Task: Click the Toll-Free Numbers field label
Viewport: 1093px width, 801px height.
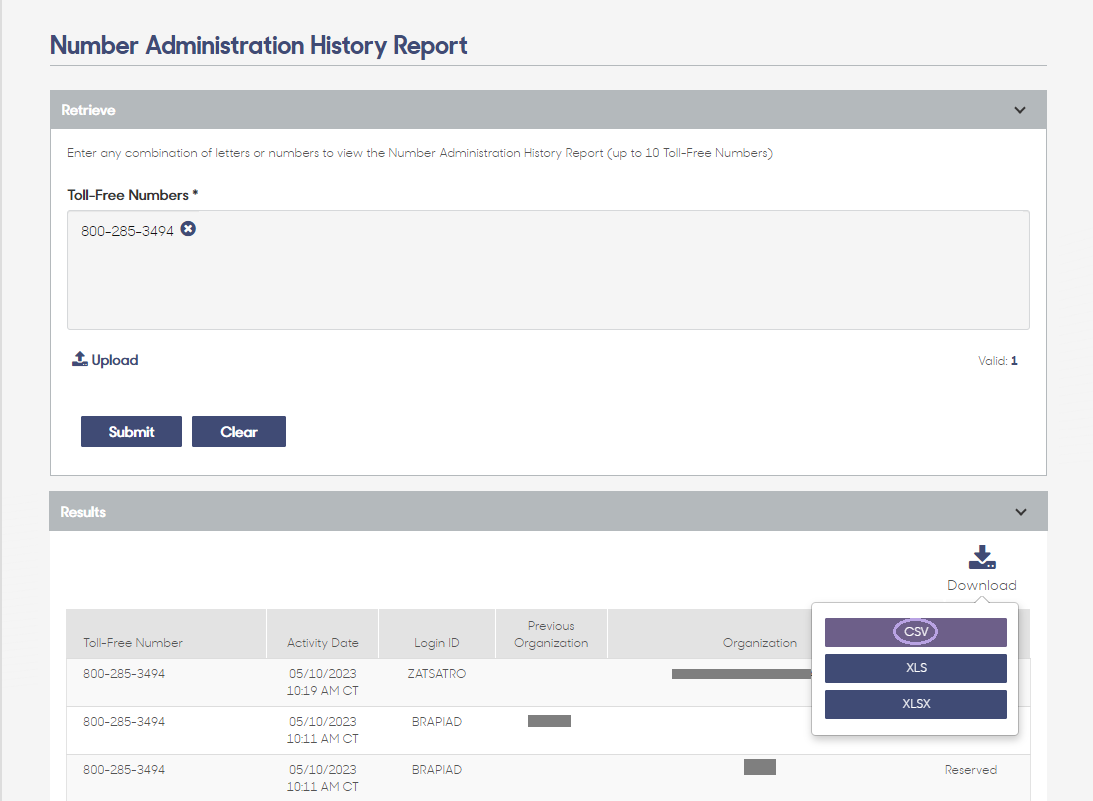Action: coord(132,195)
